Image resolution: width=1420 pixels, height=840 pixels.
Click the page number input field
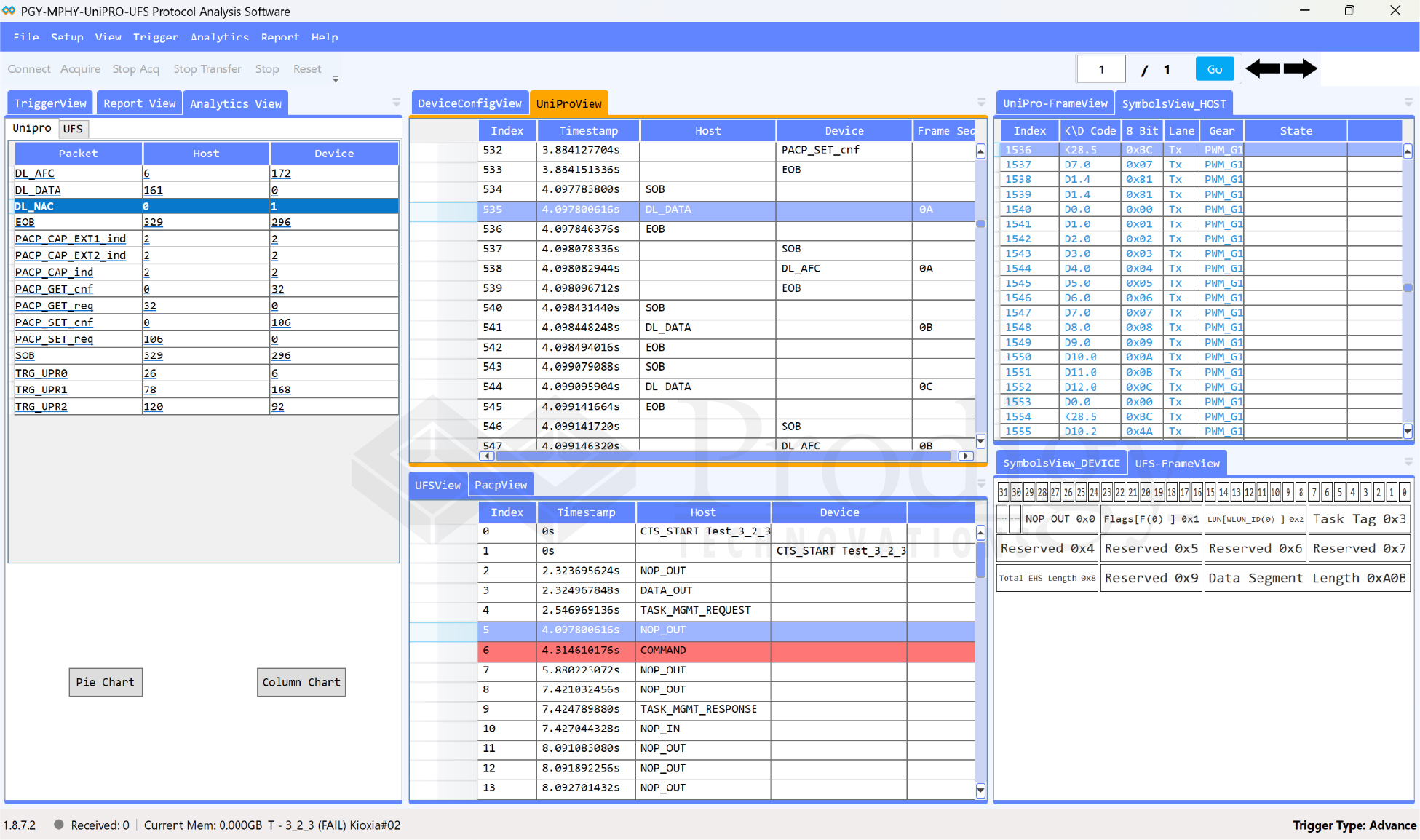pos(1101,69)
